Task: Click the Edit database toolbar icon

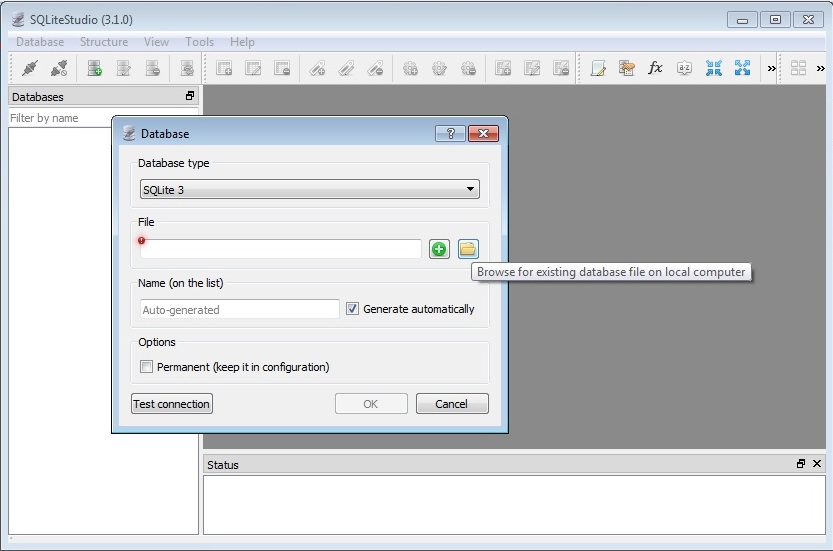Action: coord(124,68)
